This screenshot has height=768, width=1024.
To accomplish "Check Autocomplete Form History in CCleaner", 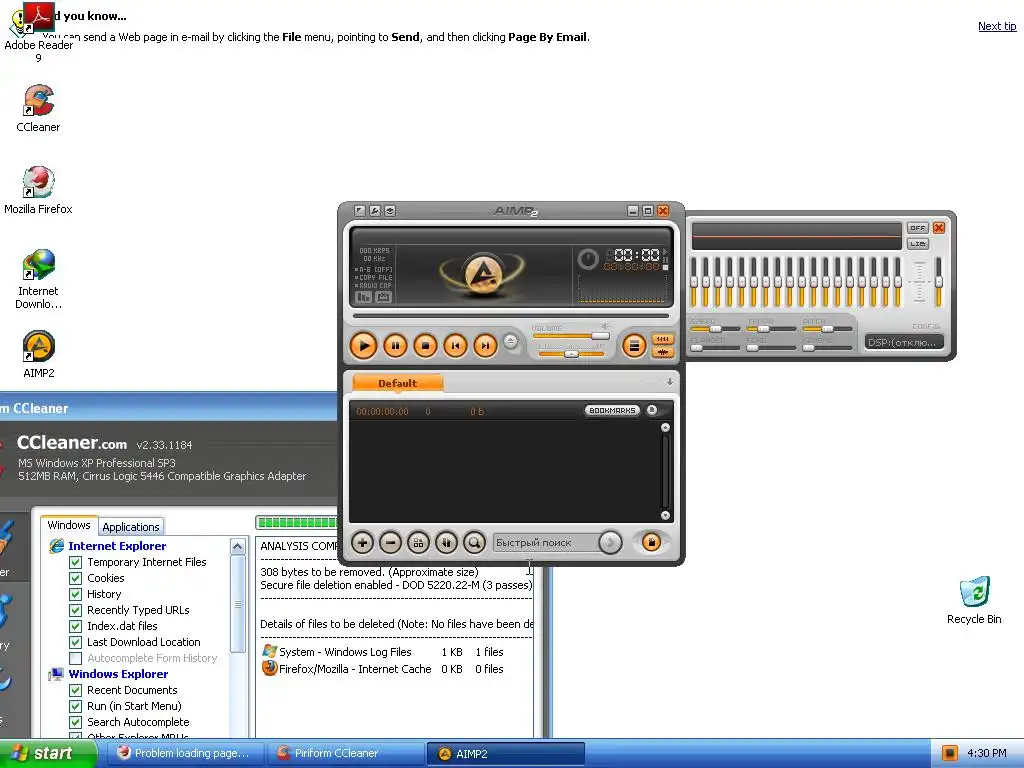I will (x=76, y=658).
